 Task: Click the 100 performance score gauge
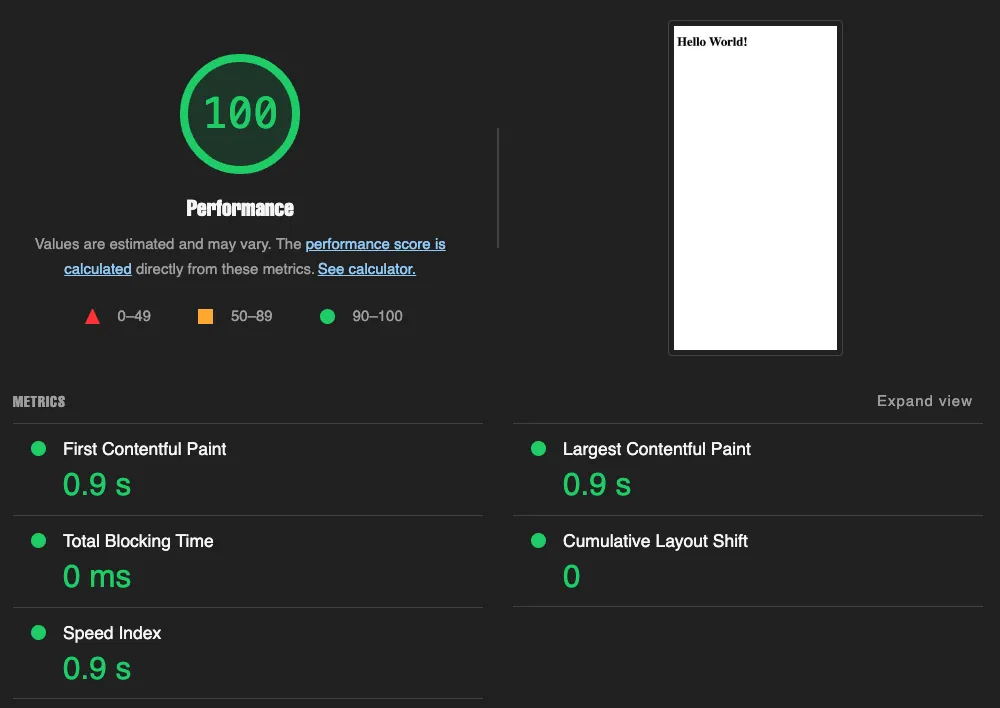pos(240,114)
